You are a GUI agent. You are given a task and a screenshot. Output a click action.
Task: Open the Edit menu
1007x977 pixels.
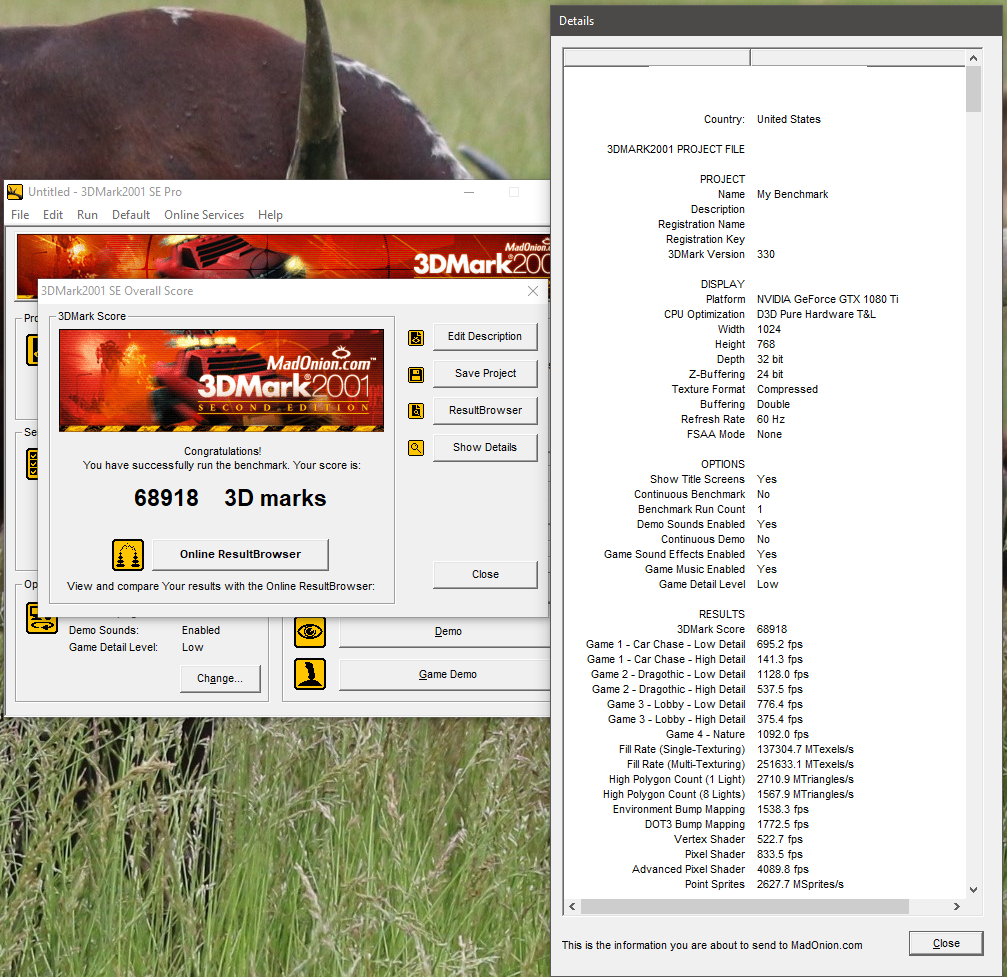pos(53,215)
